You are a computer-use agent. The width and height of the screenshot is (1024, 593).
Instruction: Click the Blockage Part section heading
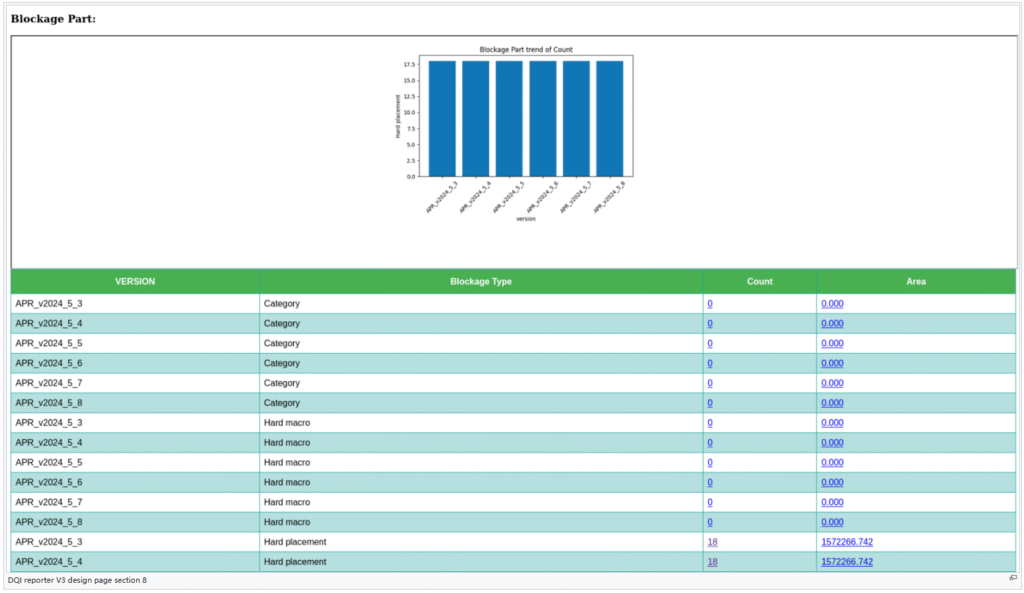pos(53,19)
